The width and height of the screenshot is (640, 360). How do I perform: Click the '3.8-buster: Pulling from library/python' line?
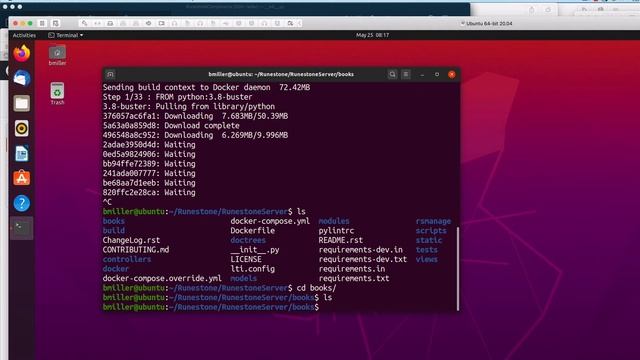click(x=189, y=107)
